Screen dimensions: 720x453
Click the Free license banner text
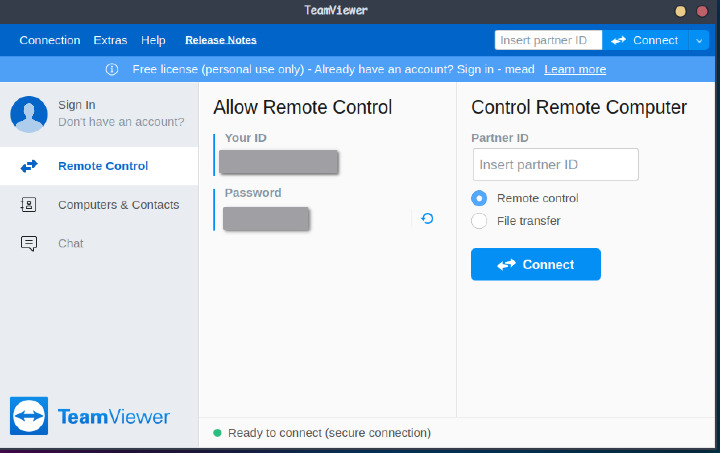tap(333, 69)
